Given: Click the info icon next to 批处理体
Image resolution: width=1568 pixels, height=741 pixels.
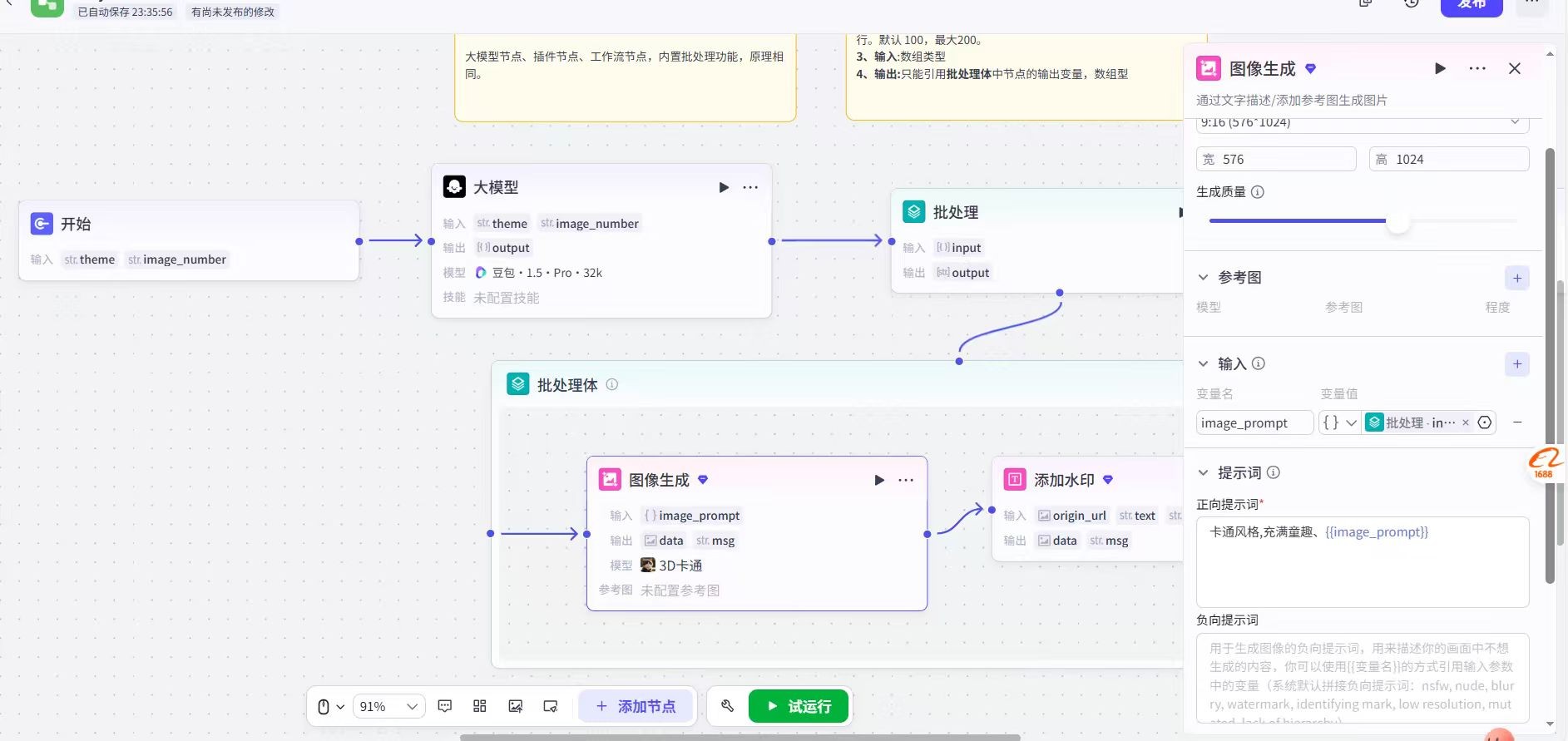Looking at the screenshot, I should click(612, 384).
